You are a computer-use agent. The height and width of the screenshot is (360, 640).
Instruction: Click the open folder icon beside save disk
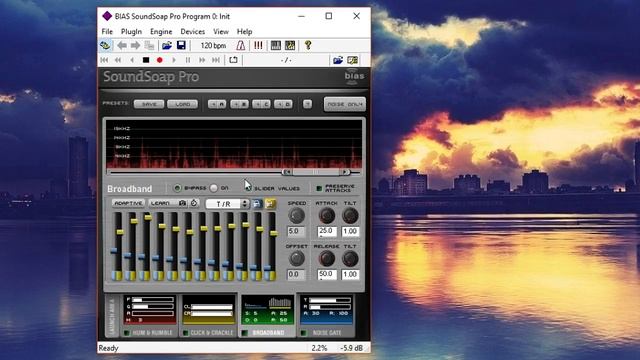click(x=167, y=45)
